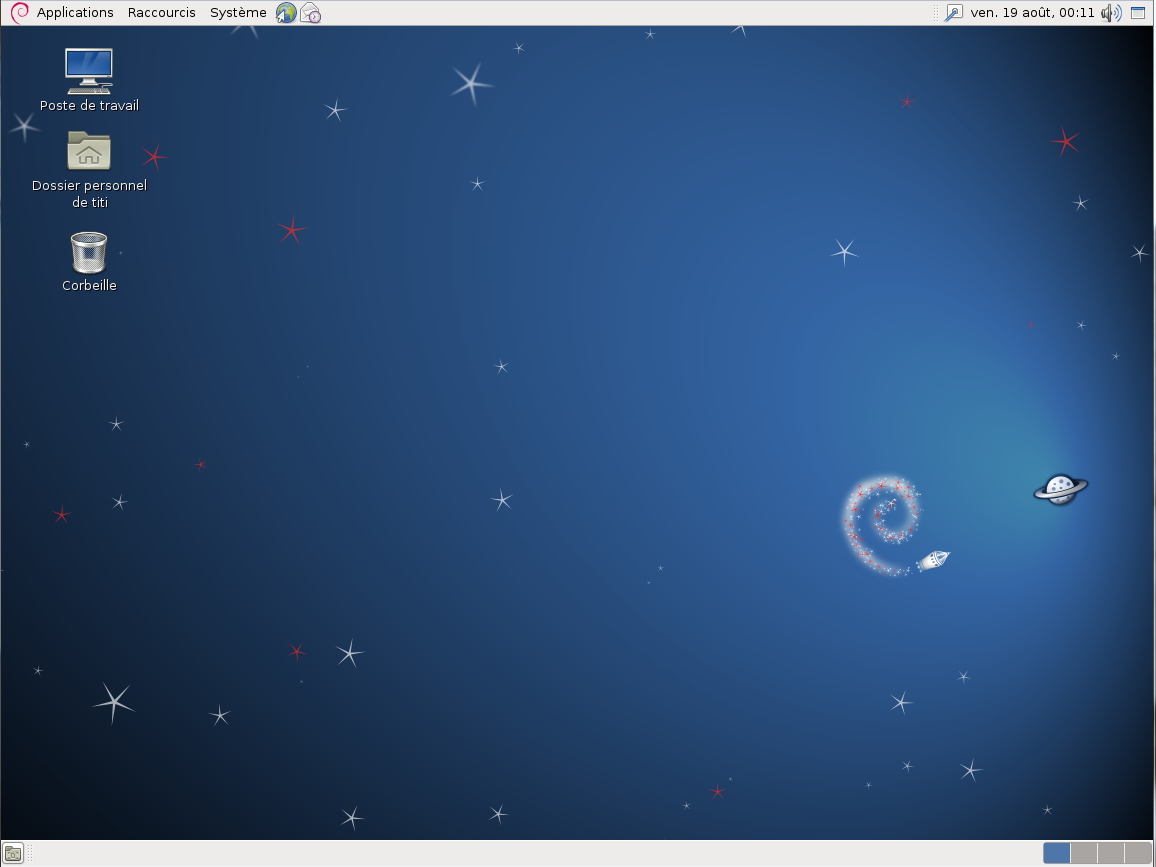Open the volume speaker control
The height and width of the screenshot is (867, 1156).
[1111, 13]
